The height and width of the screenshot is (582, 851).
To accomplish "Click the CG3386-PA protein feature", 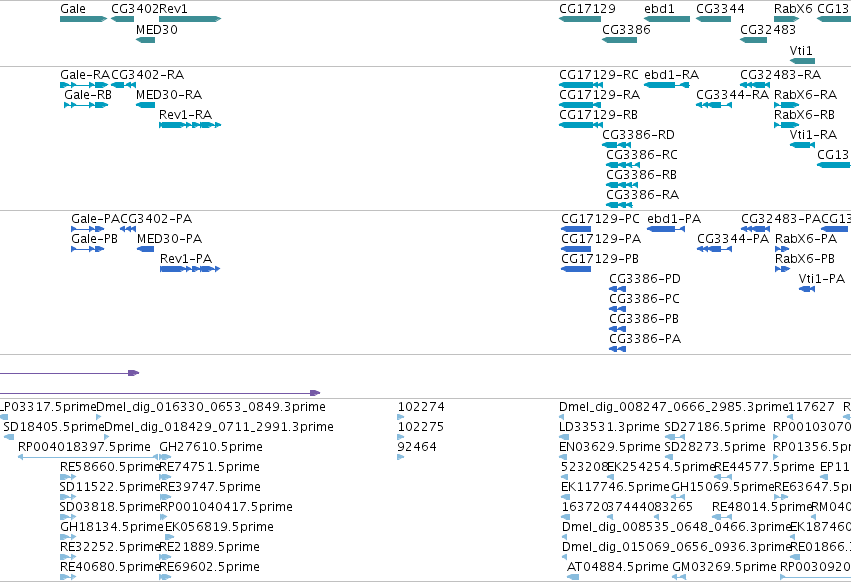I will 618,349.
